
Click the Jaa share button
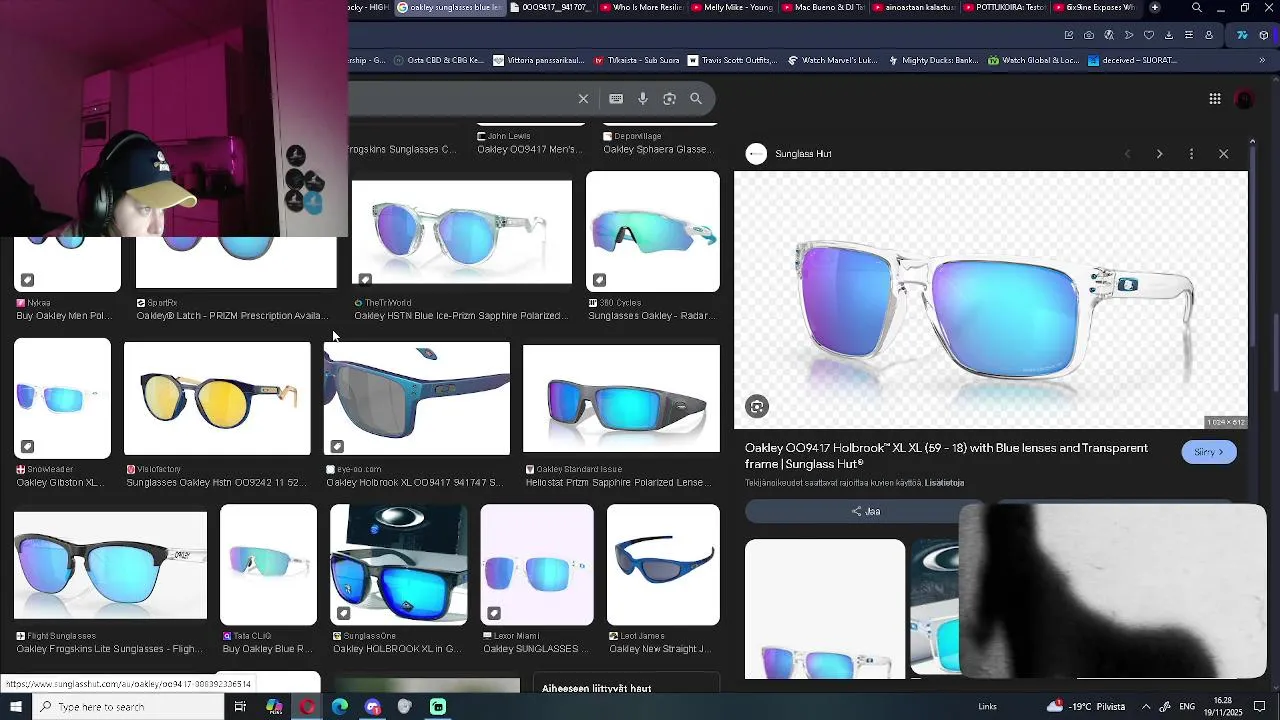[x=866, y=511]
